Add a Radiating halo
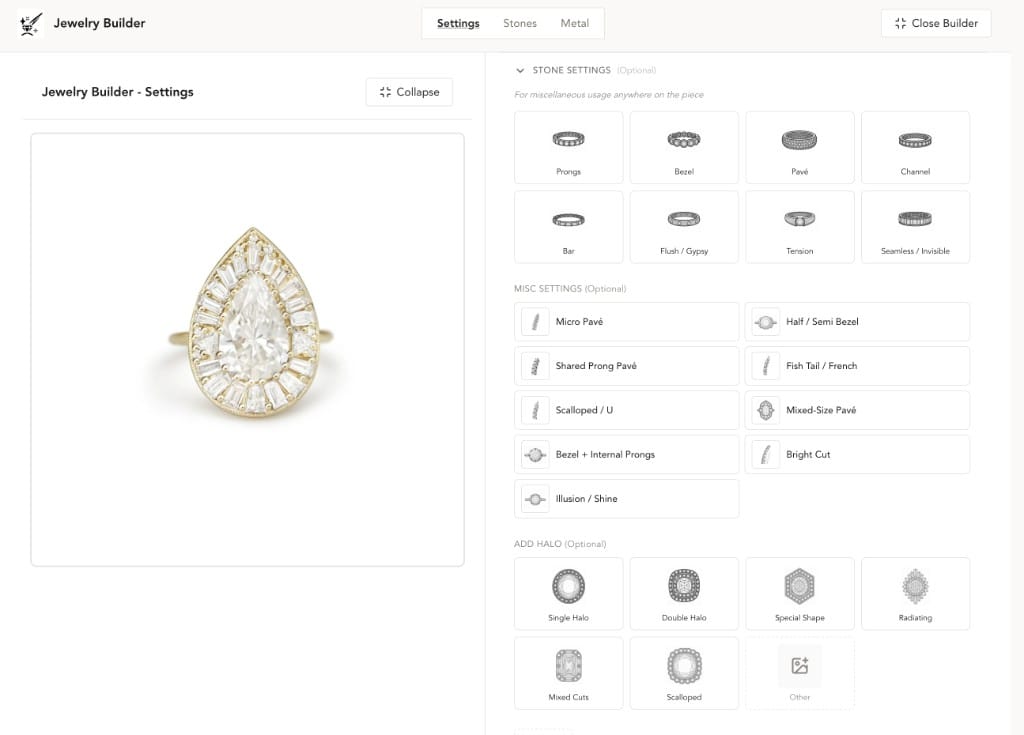1024x735 pixels. click(915, 594)
